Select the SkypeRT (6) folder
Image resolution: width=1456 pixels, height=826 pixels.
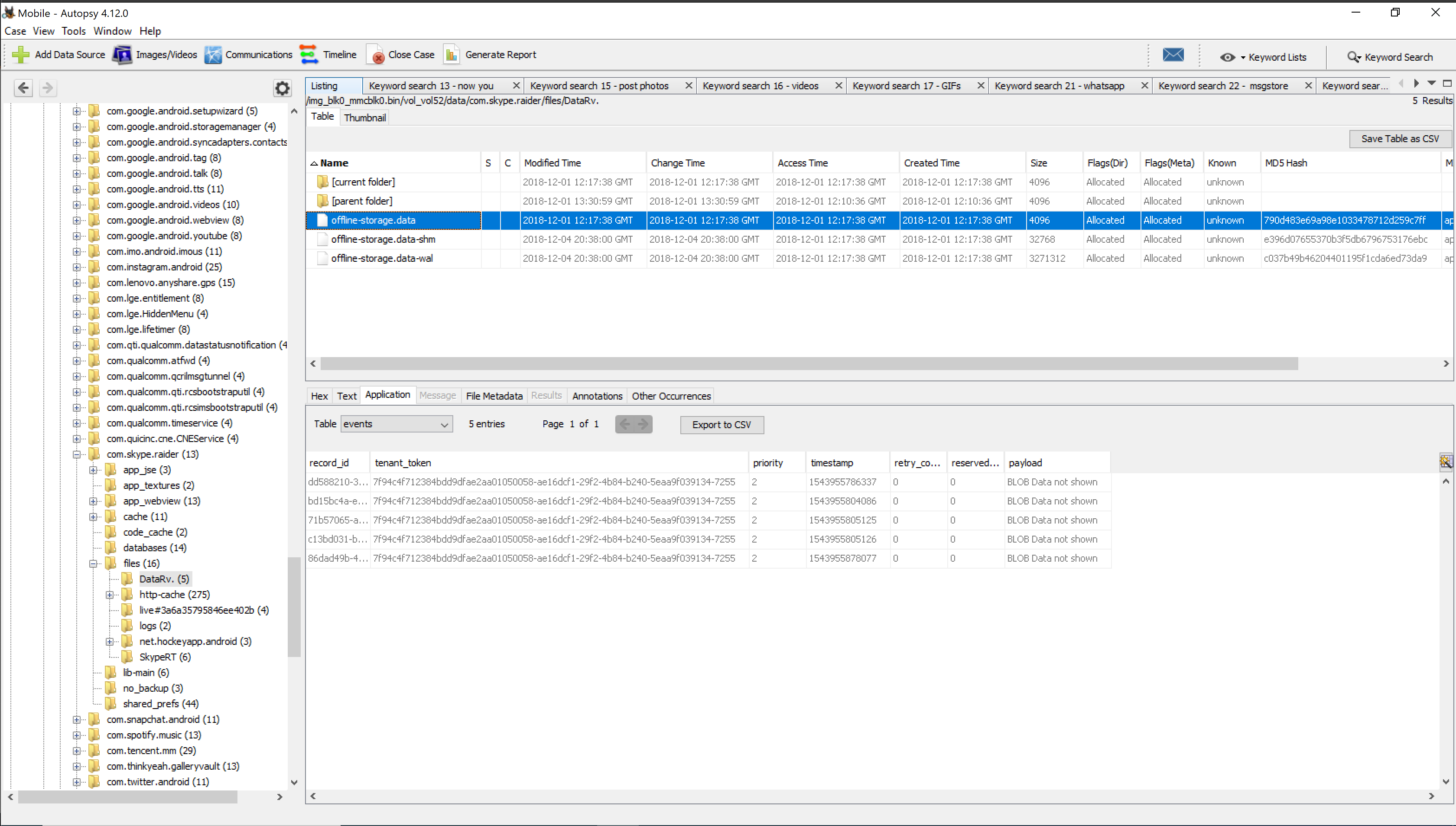click(165, 657)
